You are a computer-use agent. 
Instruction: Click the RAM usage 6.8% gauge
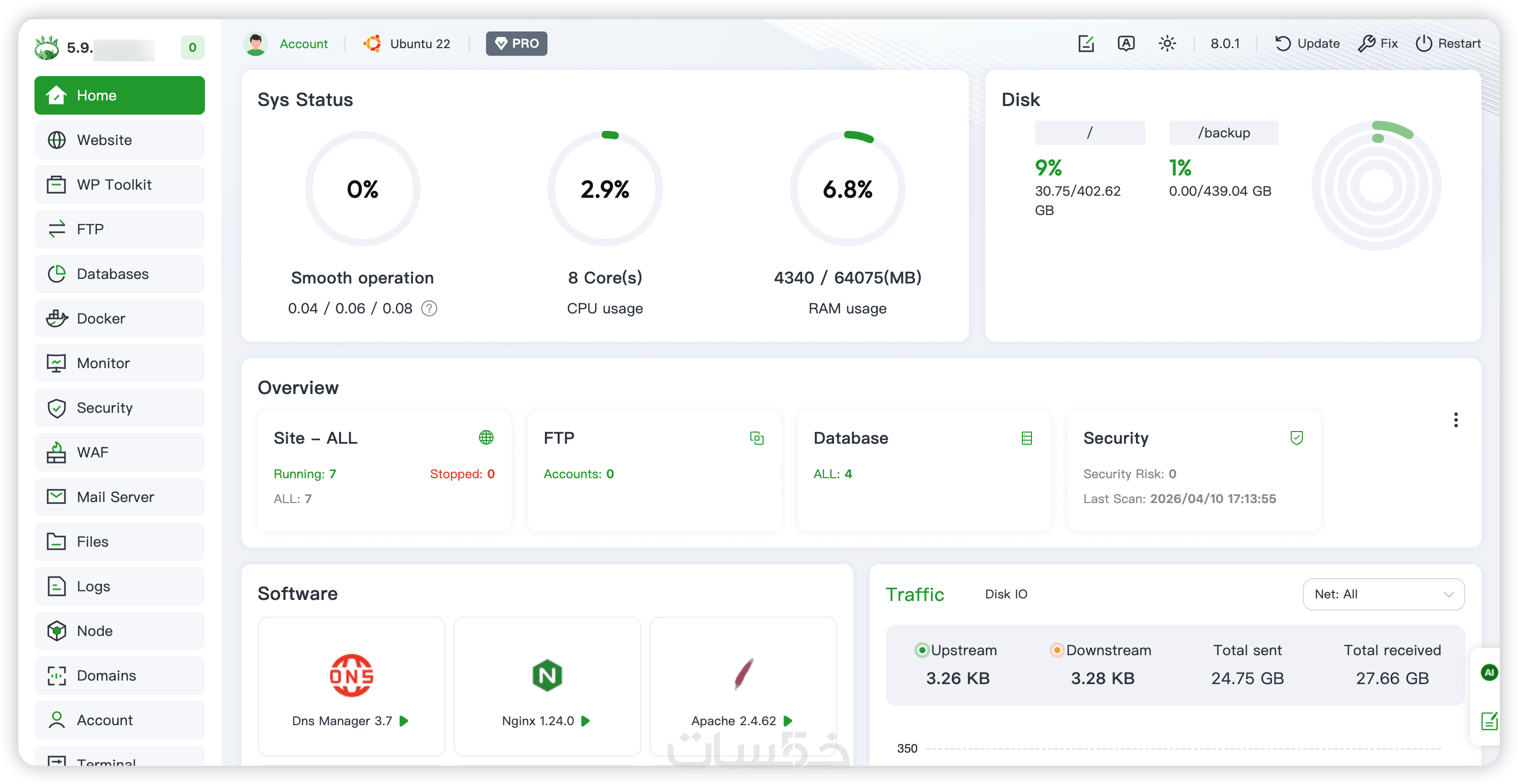(x=847, y=189)
